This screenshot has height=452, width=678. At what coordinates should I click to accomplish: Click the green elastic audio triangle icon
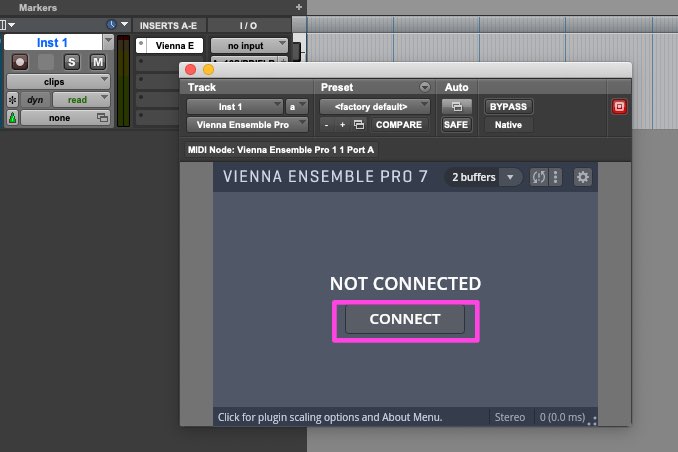pos(13,118)
